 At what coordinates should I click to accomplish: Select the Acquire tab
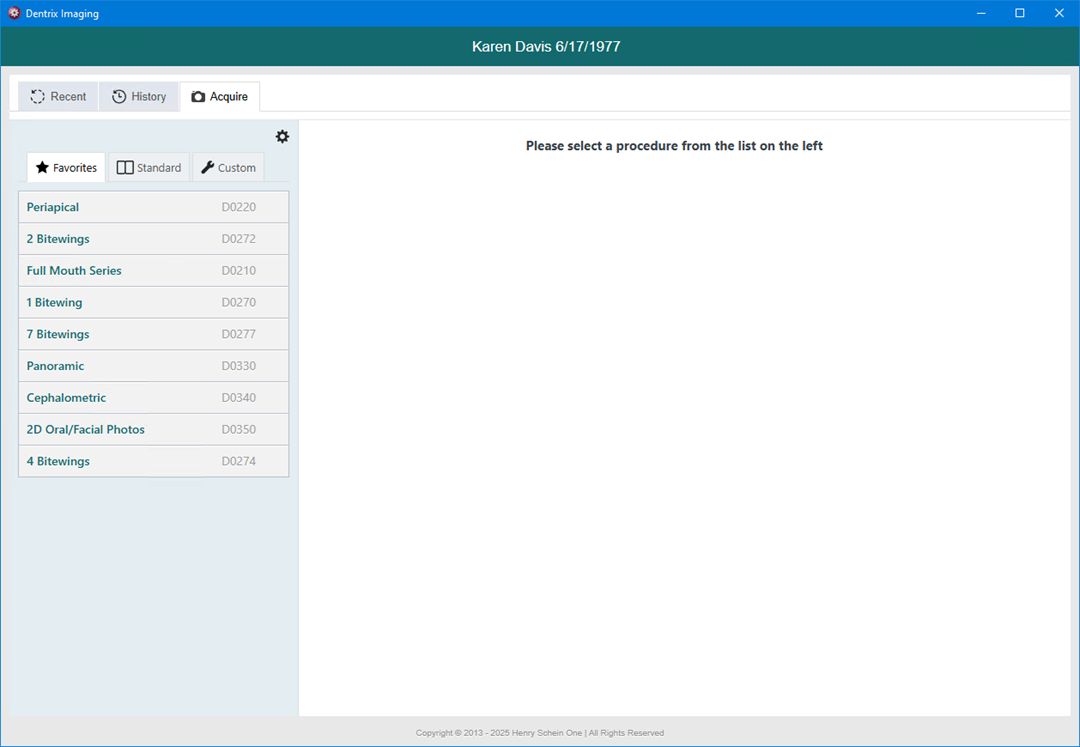click(220, 97)
